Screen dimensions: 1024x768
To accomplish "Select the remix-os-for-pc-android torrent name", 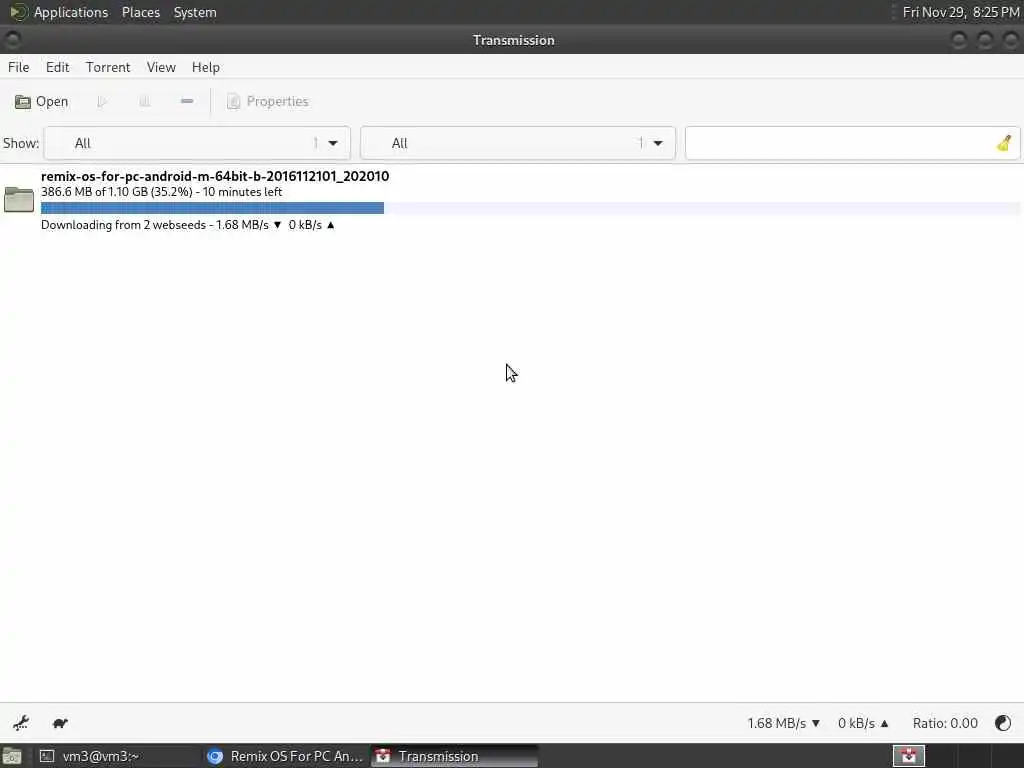I will tap(215, 176).
